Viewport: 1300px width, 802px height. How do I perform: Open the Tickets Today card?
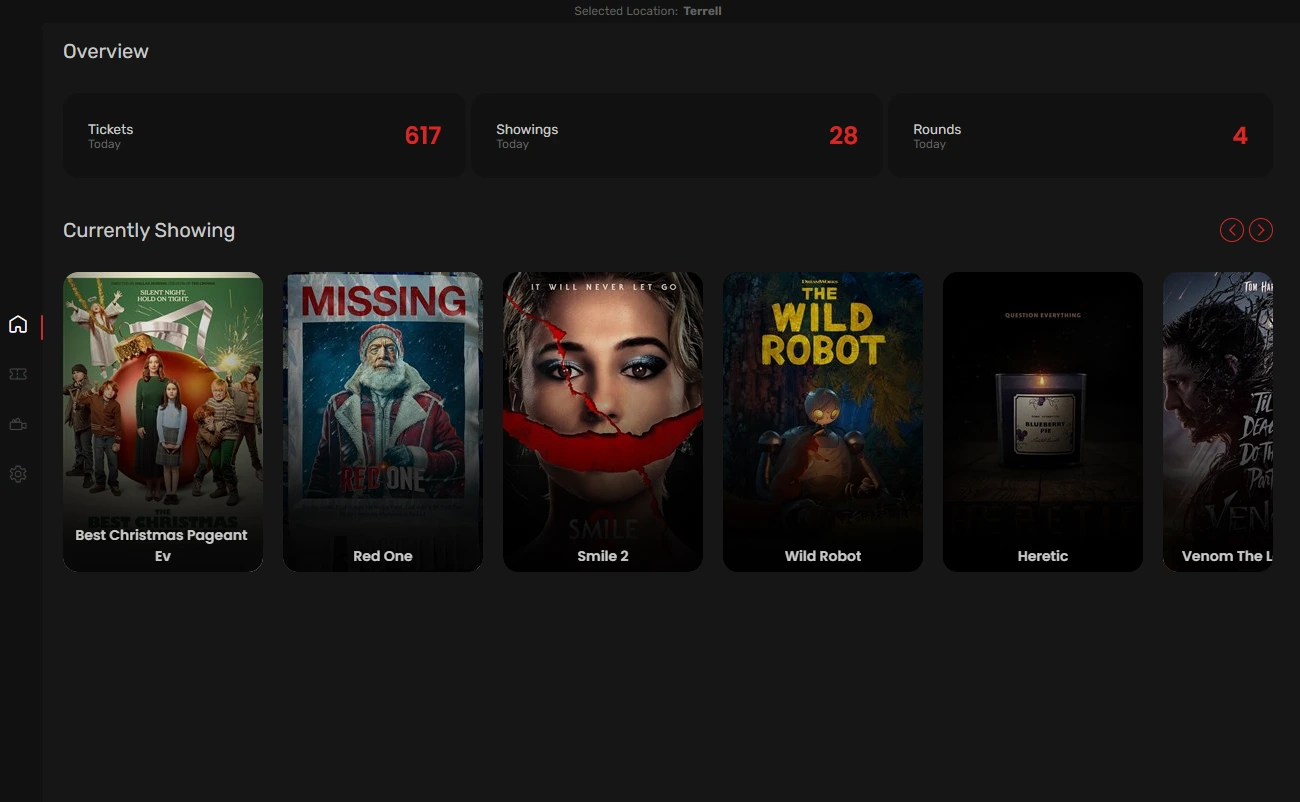click(264, 136)
